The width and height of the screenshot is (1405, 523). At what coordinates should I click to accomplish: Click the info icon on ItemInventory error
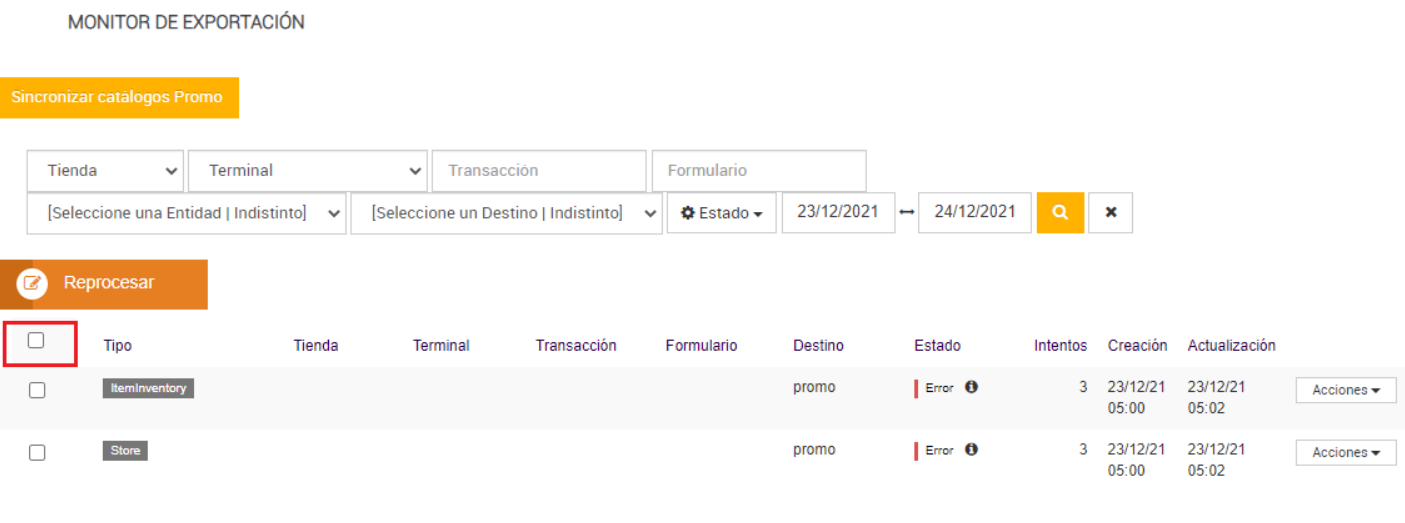(971, 387)
